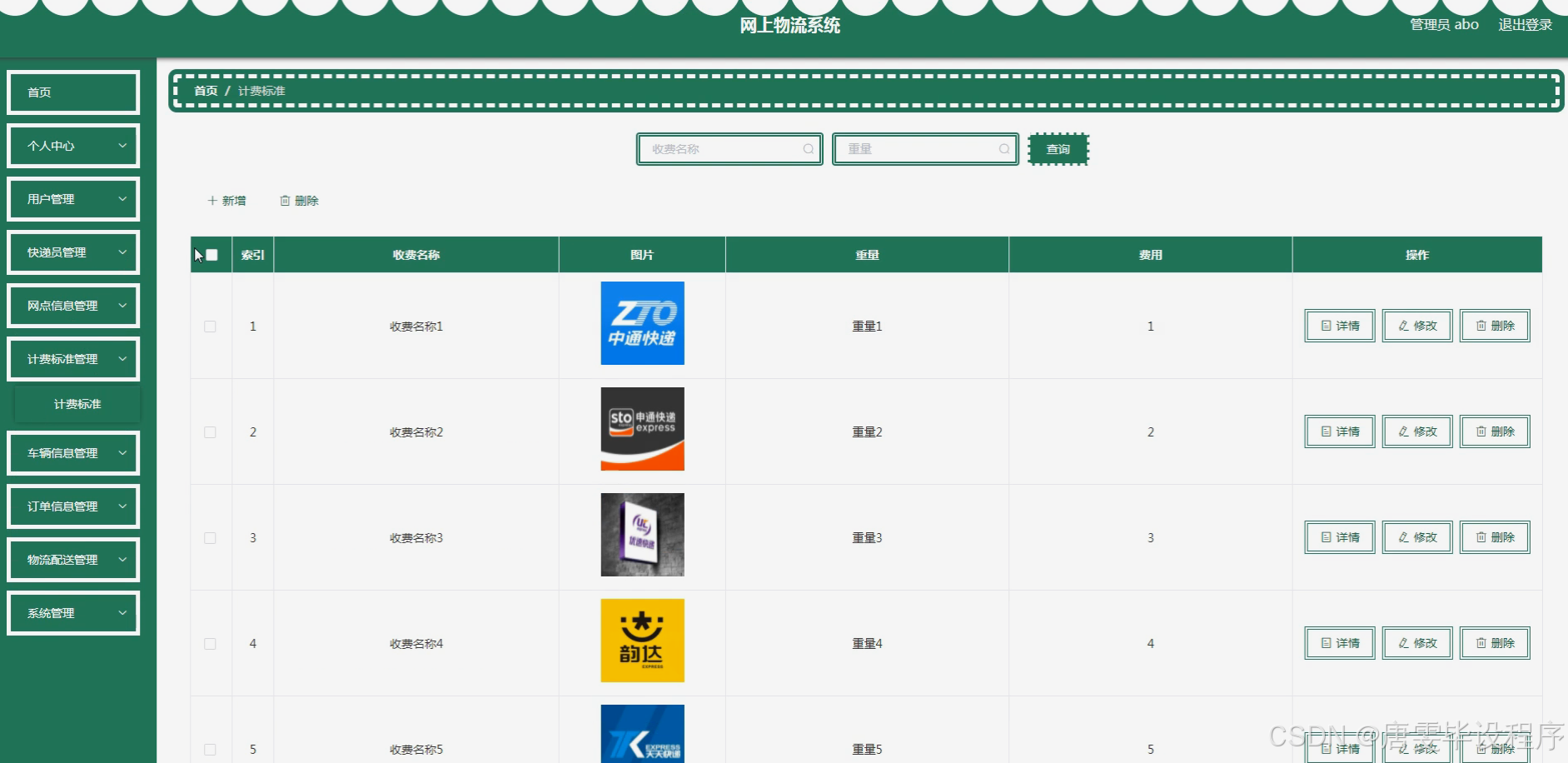Click the trash icon beside top 删除
The image size is (1568, 763).
[x=285, y=201]
